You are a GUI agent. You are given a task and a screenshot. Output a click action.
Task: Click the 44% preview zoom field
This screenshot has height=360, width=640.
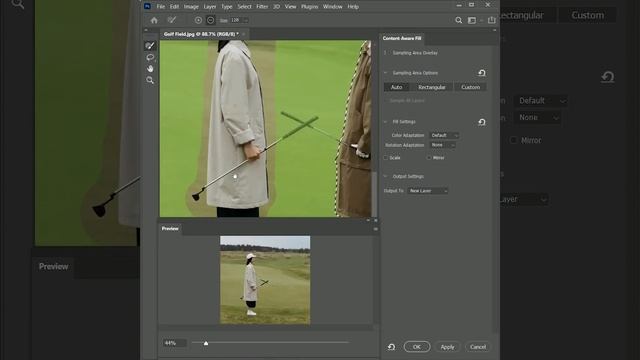(x=174, y=343)
